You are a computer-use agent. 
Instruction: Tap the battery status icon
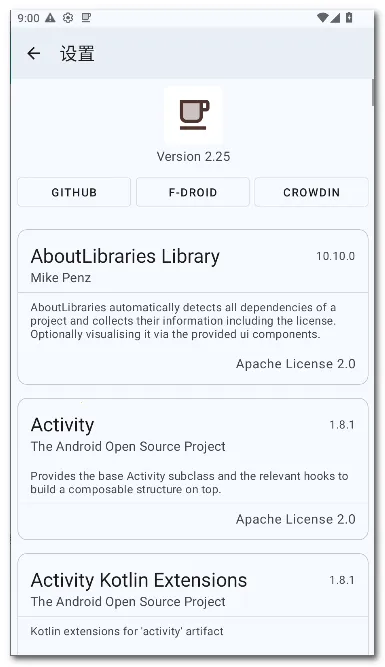click(349, 18)
